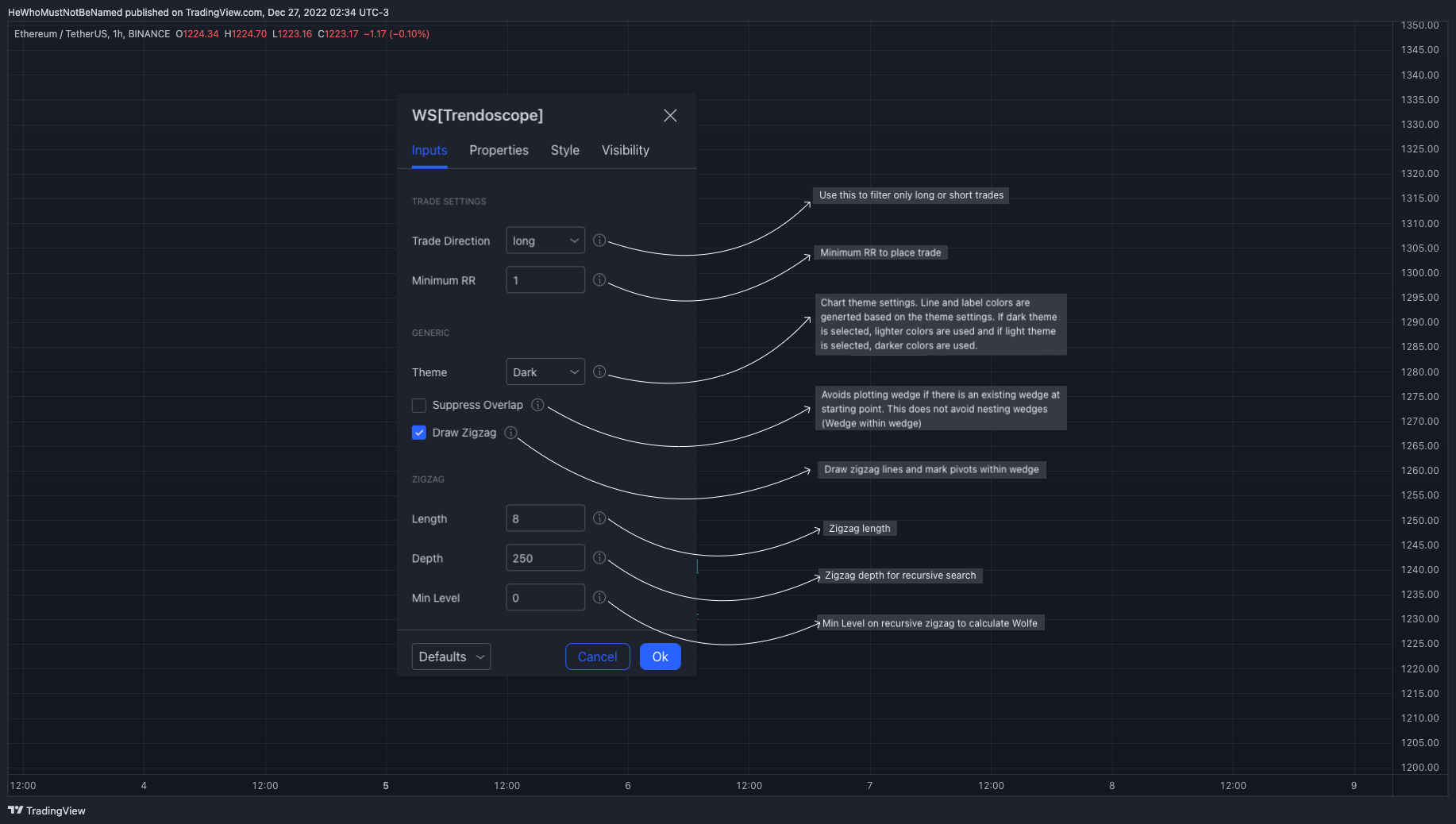
Task: Switch to the Inputs tab
Action: (429, 150)
